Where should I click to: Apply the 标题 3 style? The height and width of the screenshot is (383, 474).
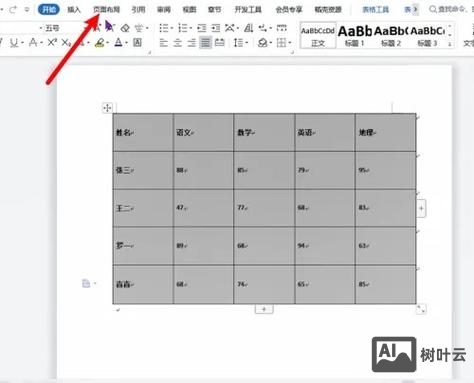tap(427, 36)
